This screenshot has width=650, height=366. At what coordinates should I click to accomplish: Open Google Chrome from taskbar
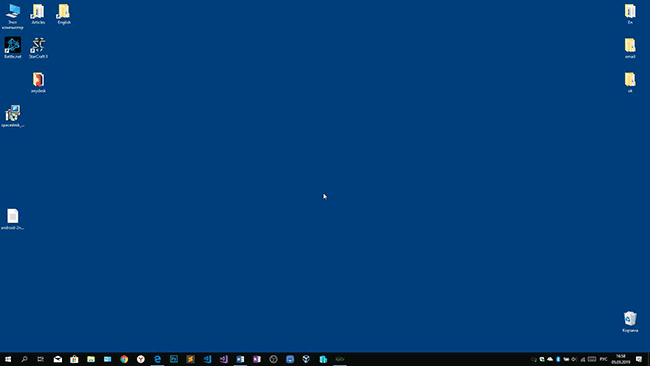124,359
